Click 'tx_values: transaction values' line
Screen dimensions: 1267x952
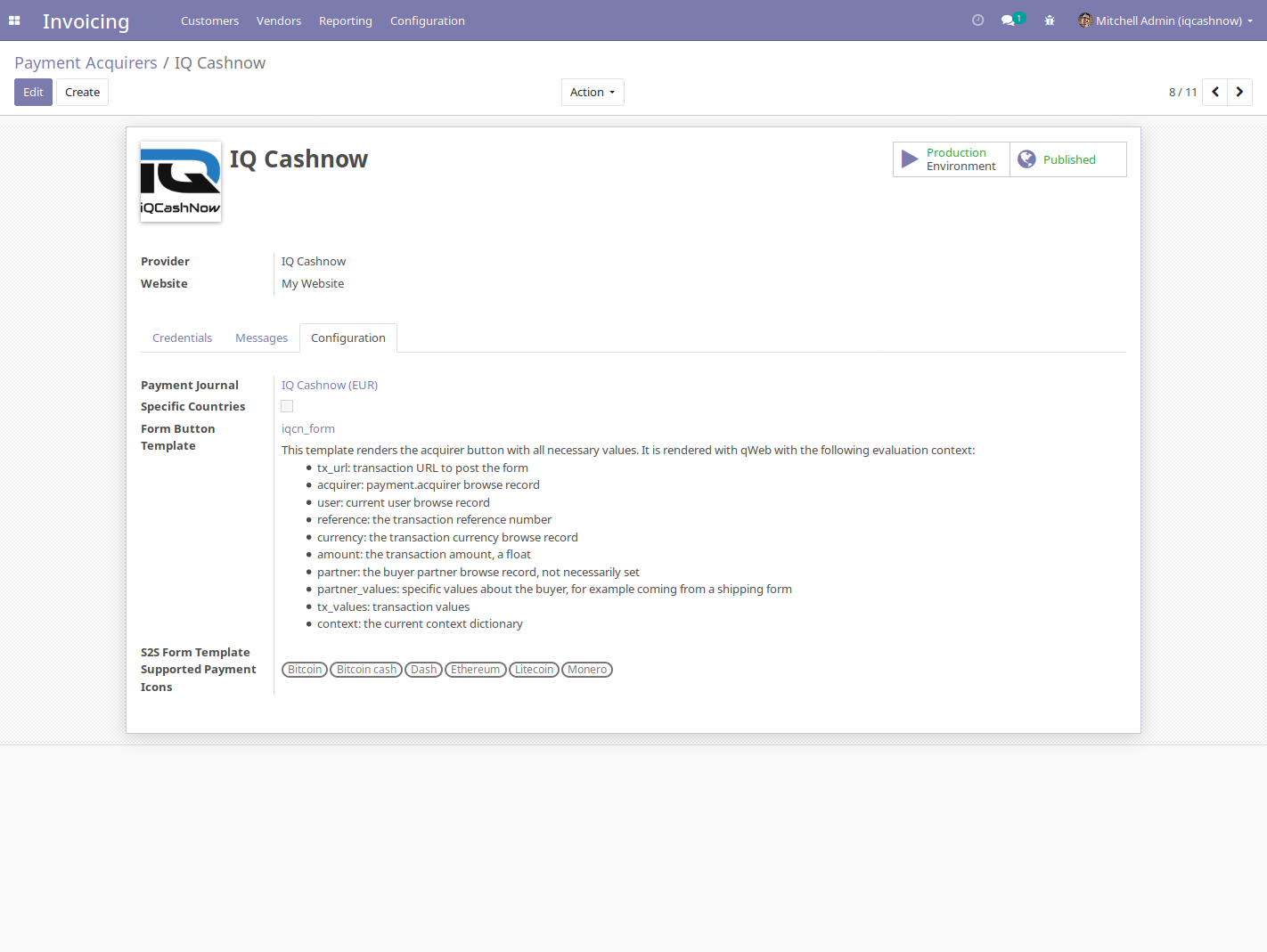(393, 606)
